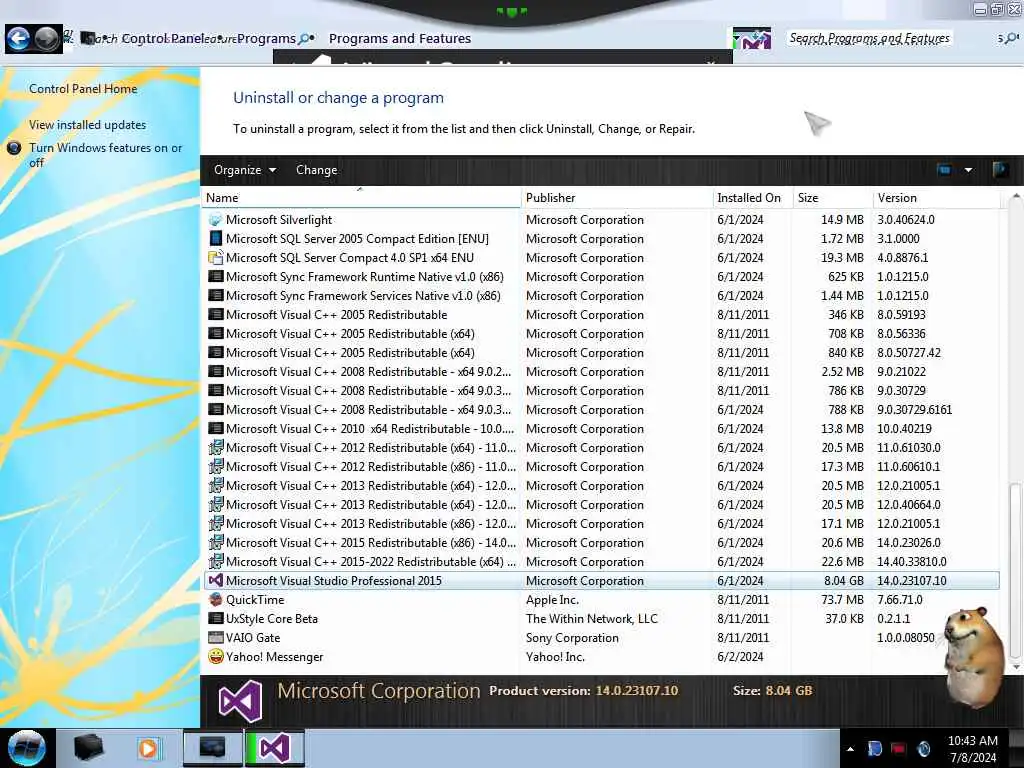
Task: Click Visual C++ 2013 Redistributable (x86) icon
Action: (215, 524)
